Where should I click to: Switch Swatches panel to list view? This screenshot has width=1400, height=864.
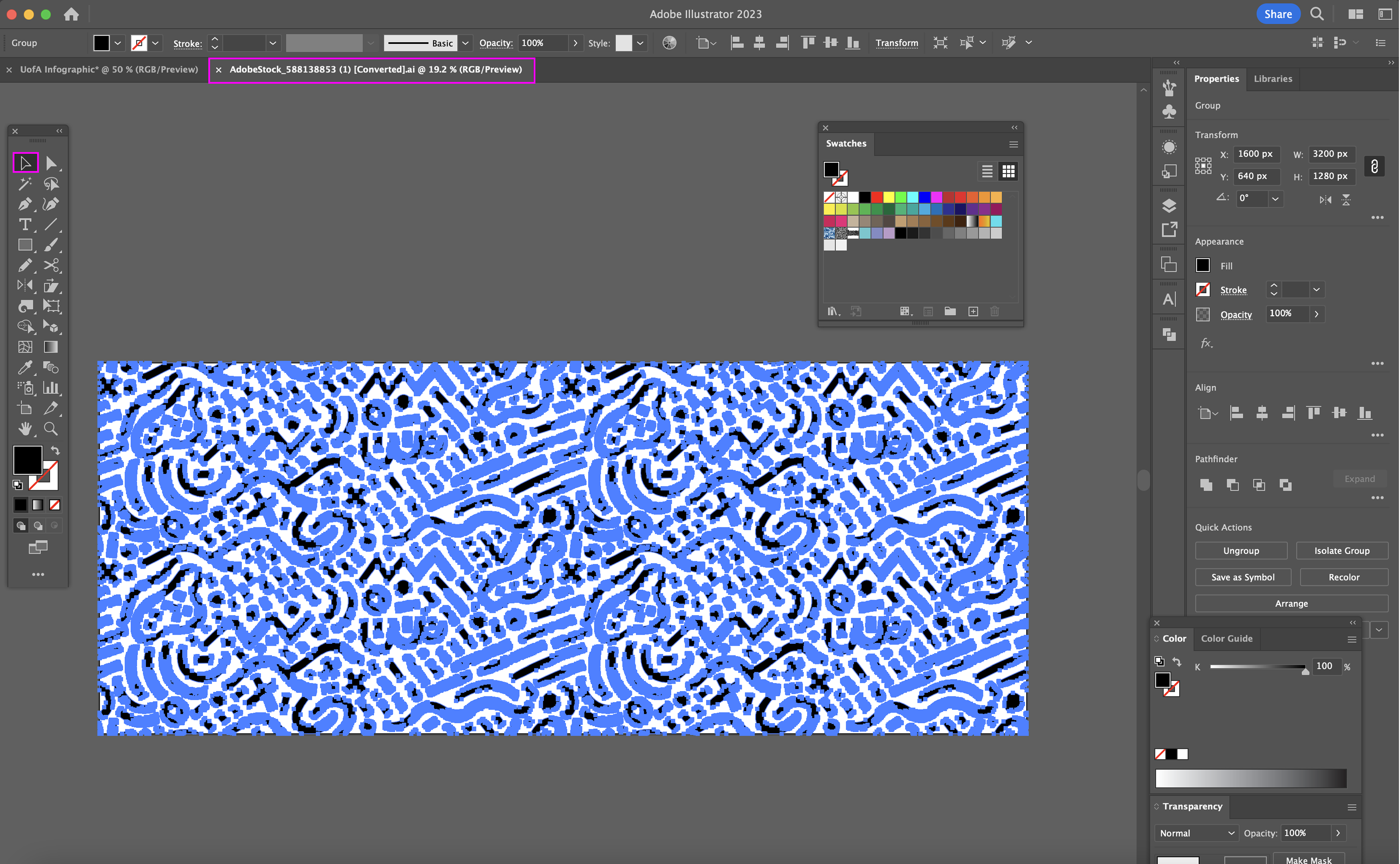(987, 172)
